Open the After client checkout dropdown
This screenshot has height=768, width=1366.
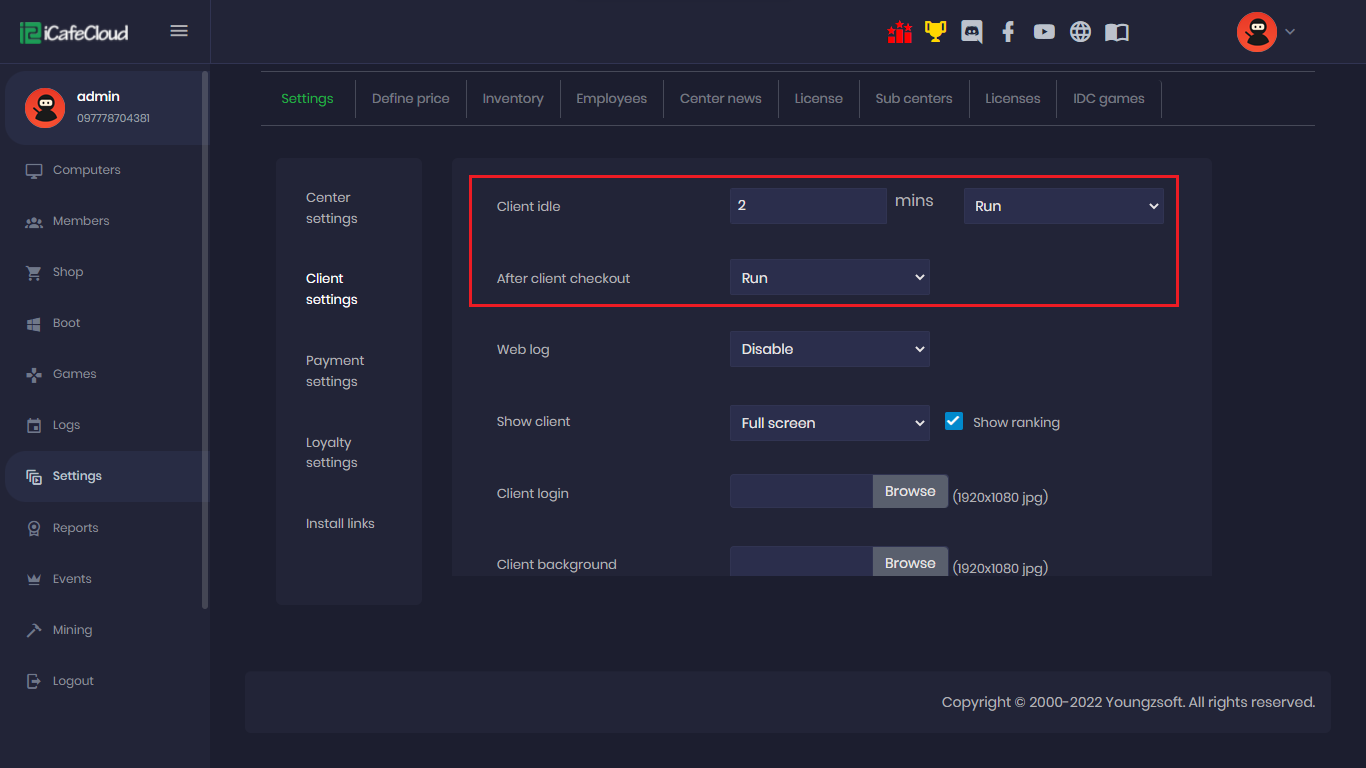pyautogui.click(x=830, y=277)
